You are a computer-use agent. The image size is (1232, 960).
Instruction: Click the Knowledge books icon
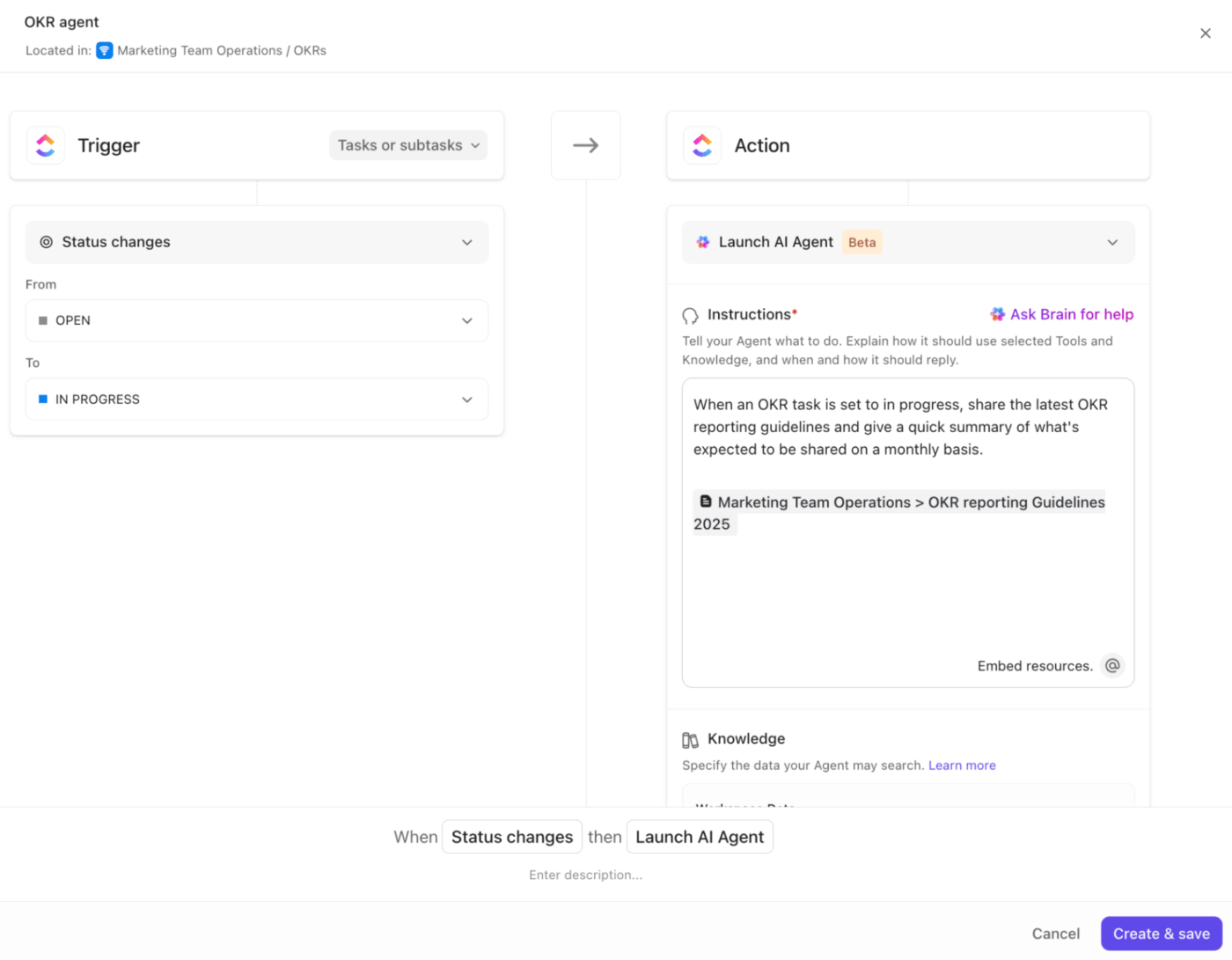690,739
